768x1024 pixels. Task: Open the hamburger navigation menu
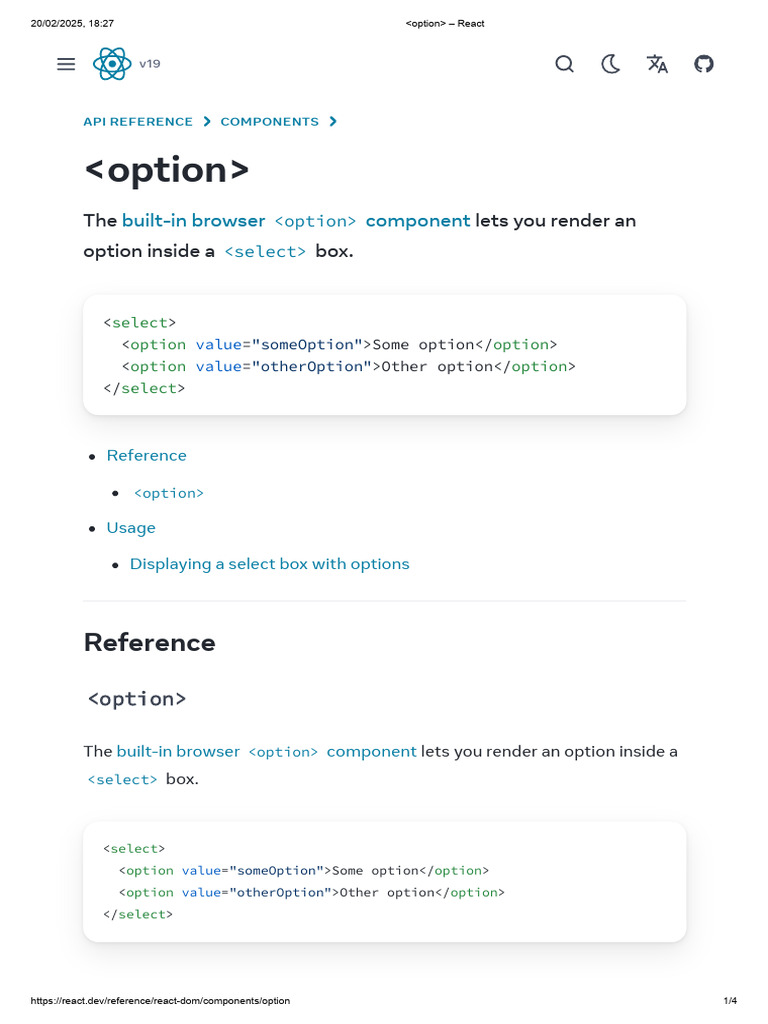coord(66,64)
